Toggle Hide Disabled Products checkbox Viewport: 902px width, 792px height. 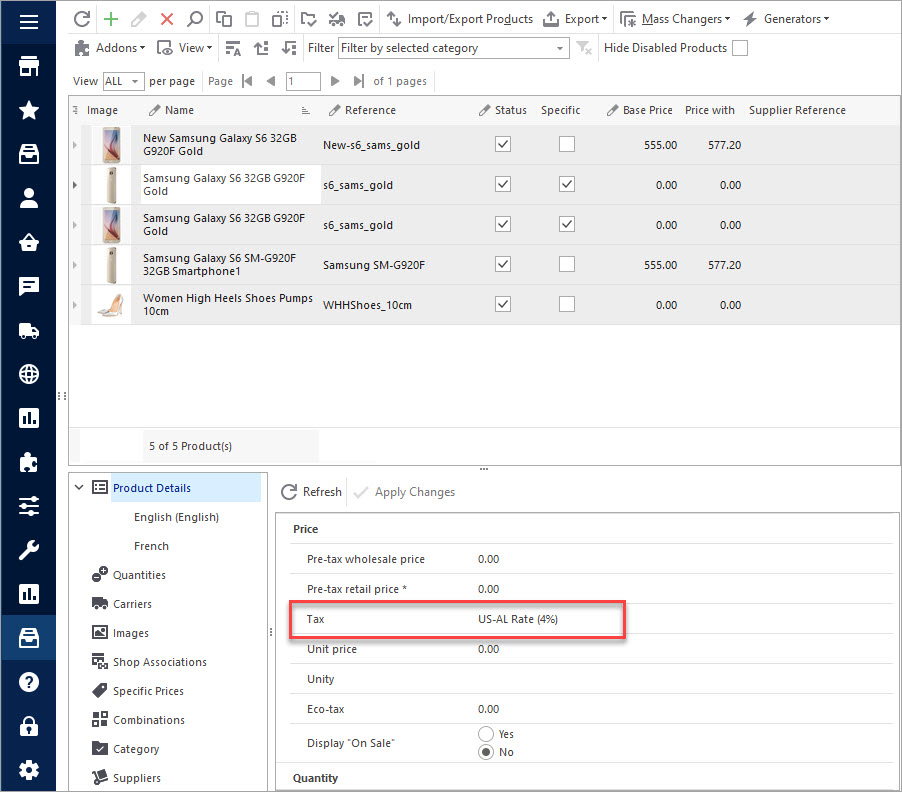click(740, 48)
